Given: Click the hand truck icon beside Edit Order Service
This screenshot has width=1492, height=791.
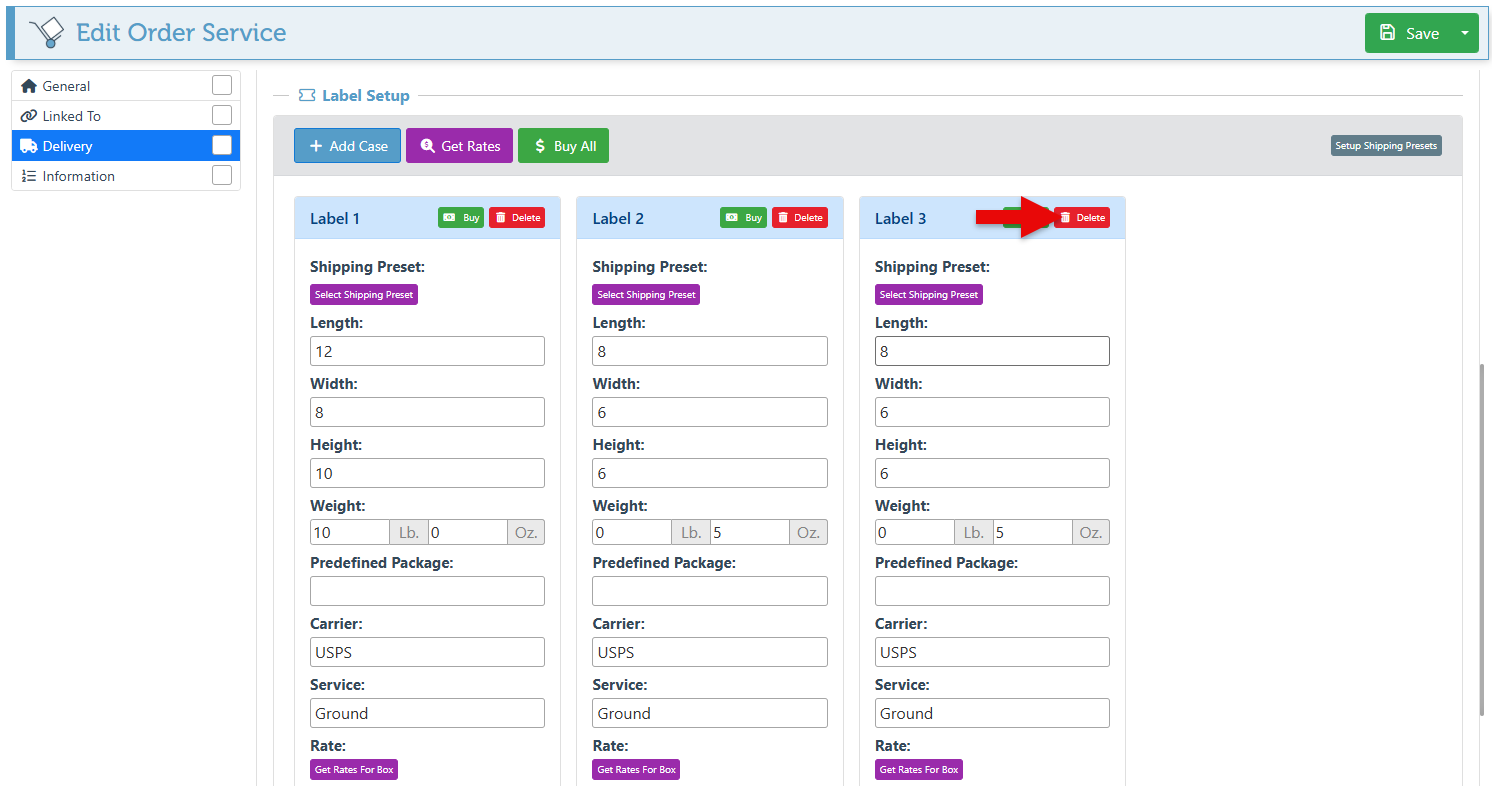Looking at the screenshot, I should click(46, 33).
